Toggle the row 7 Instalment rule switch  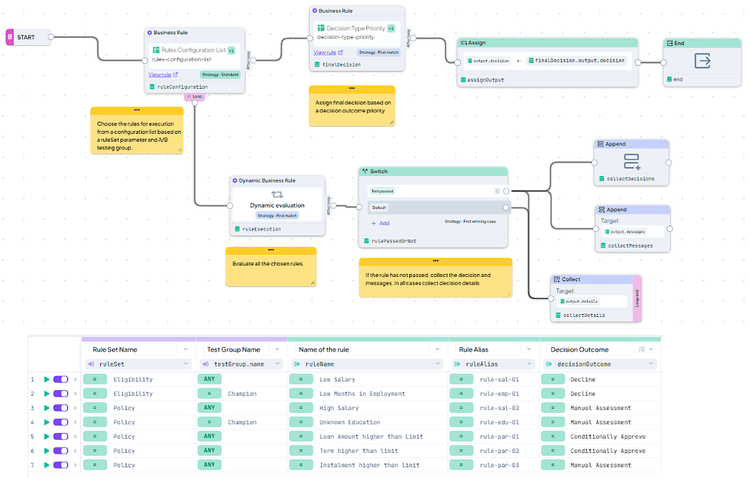pos(61,465)
